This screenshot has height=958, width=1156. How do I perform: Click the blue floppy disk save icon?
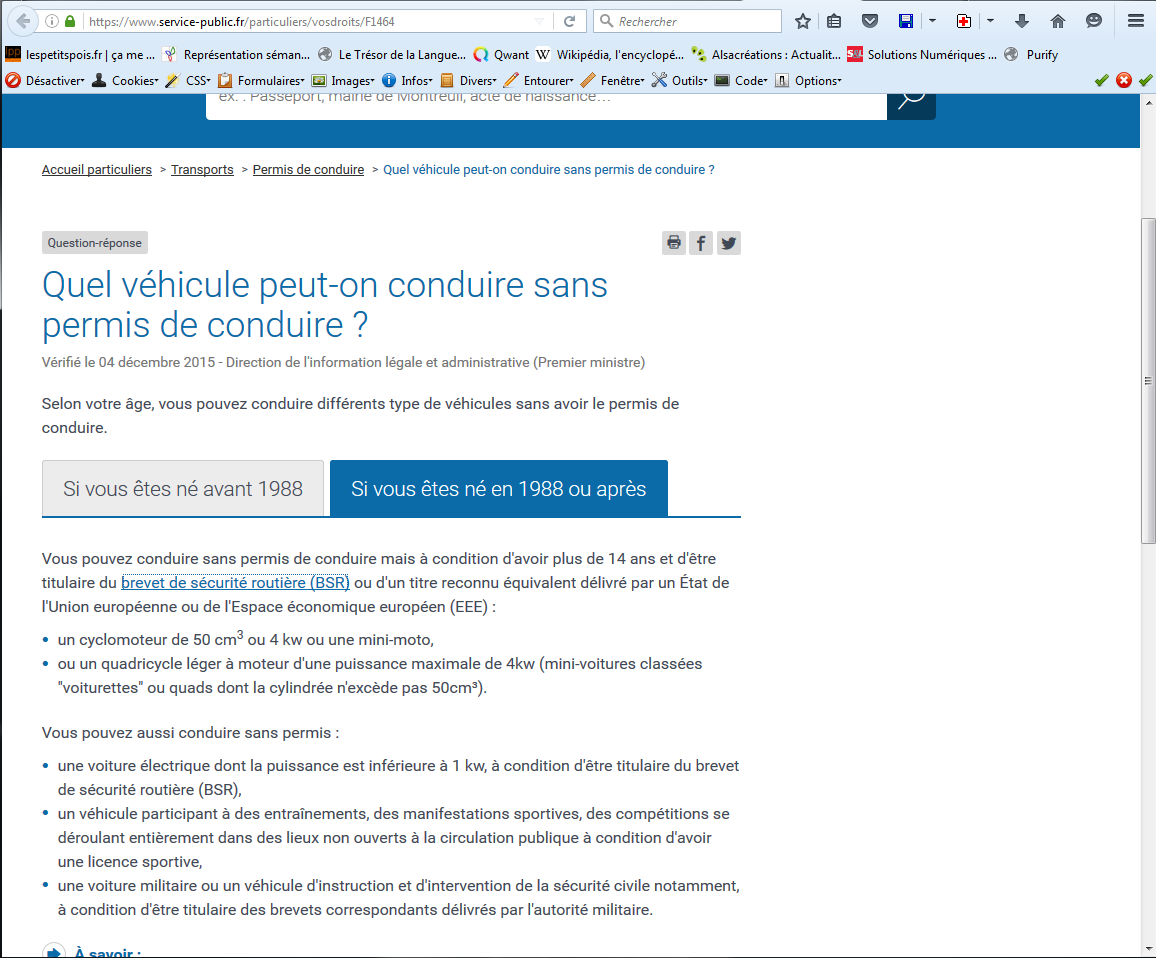click(906, 21)
